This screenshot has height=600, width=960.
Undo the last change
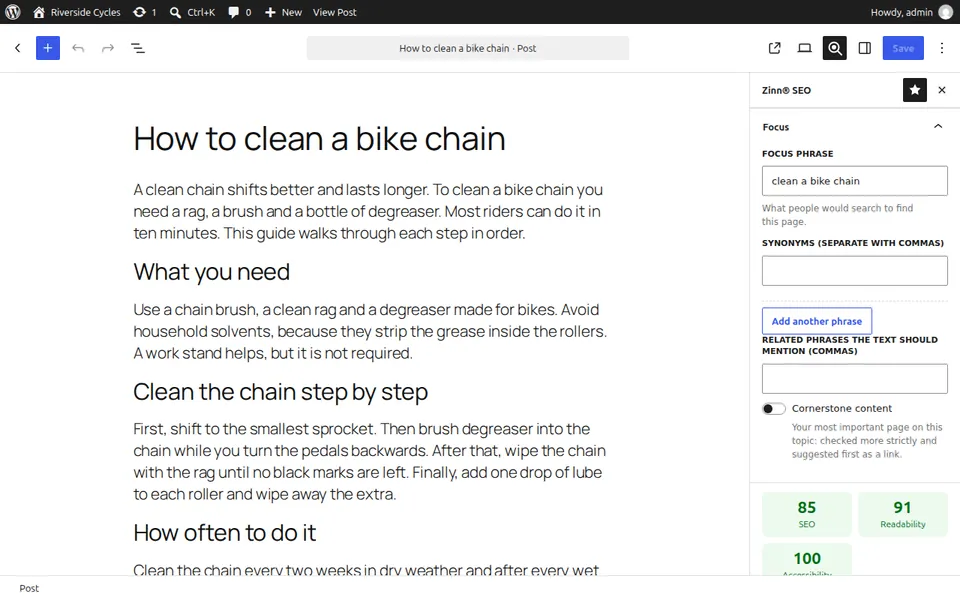pos(78,48)
